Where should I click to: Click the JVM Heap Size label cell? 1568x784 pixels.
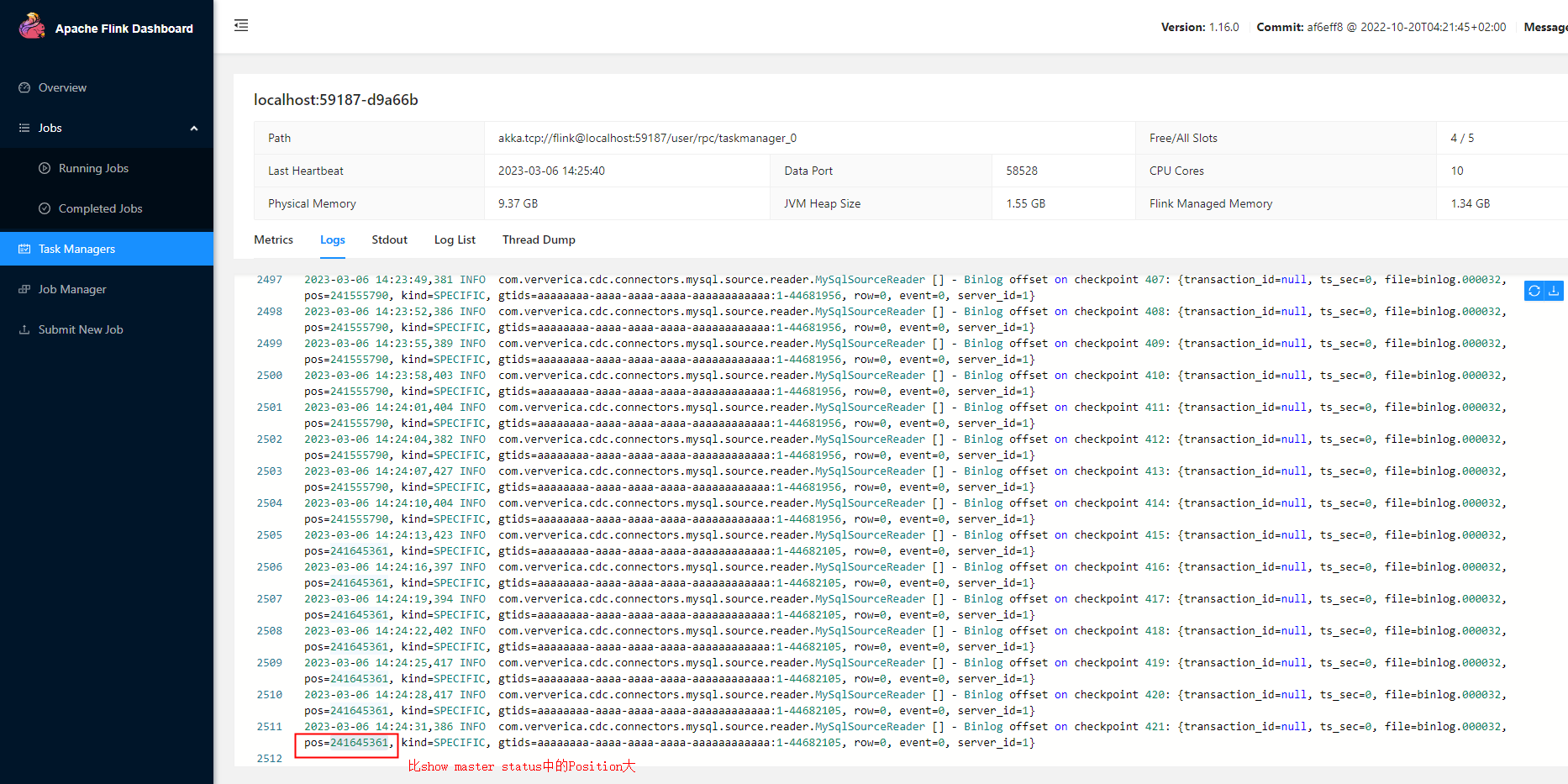click(881, 203)
